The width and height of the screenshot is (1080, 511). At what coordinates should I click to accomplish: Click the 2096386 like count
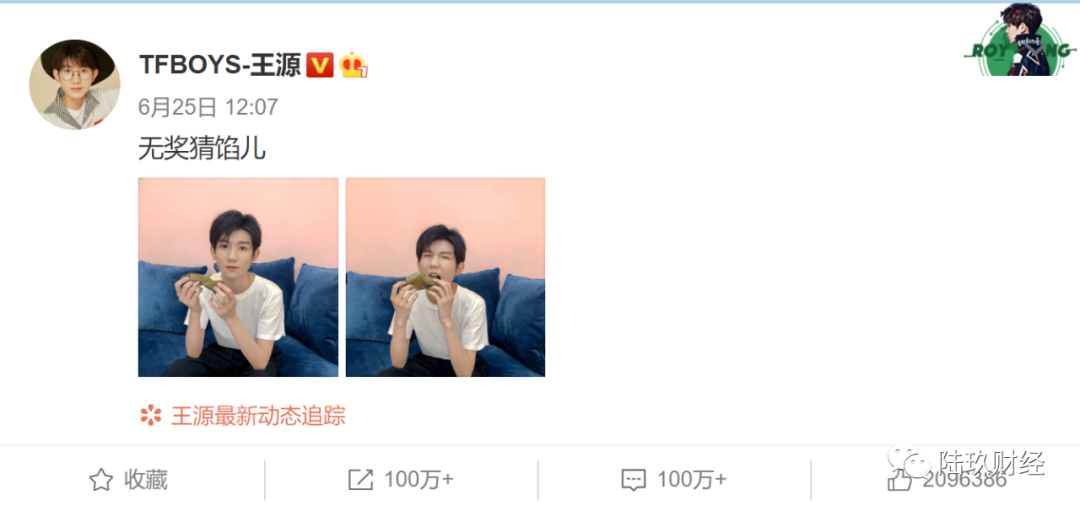pos(965,480)
